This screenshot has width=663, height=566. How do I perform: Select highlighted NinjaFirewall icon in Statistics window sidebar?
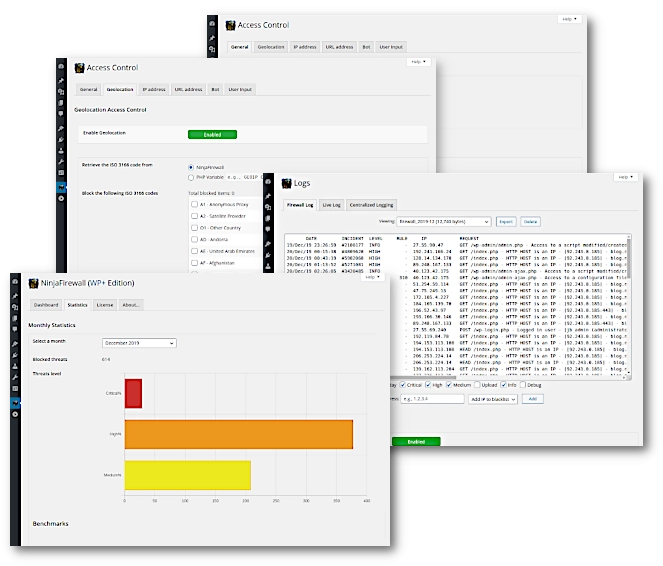click(x=15, y=403)
